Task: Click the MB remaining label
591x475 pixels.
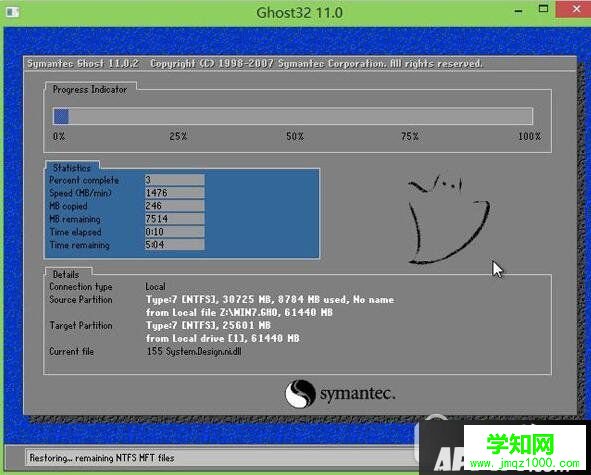Action: (x=75, y=219)
